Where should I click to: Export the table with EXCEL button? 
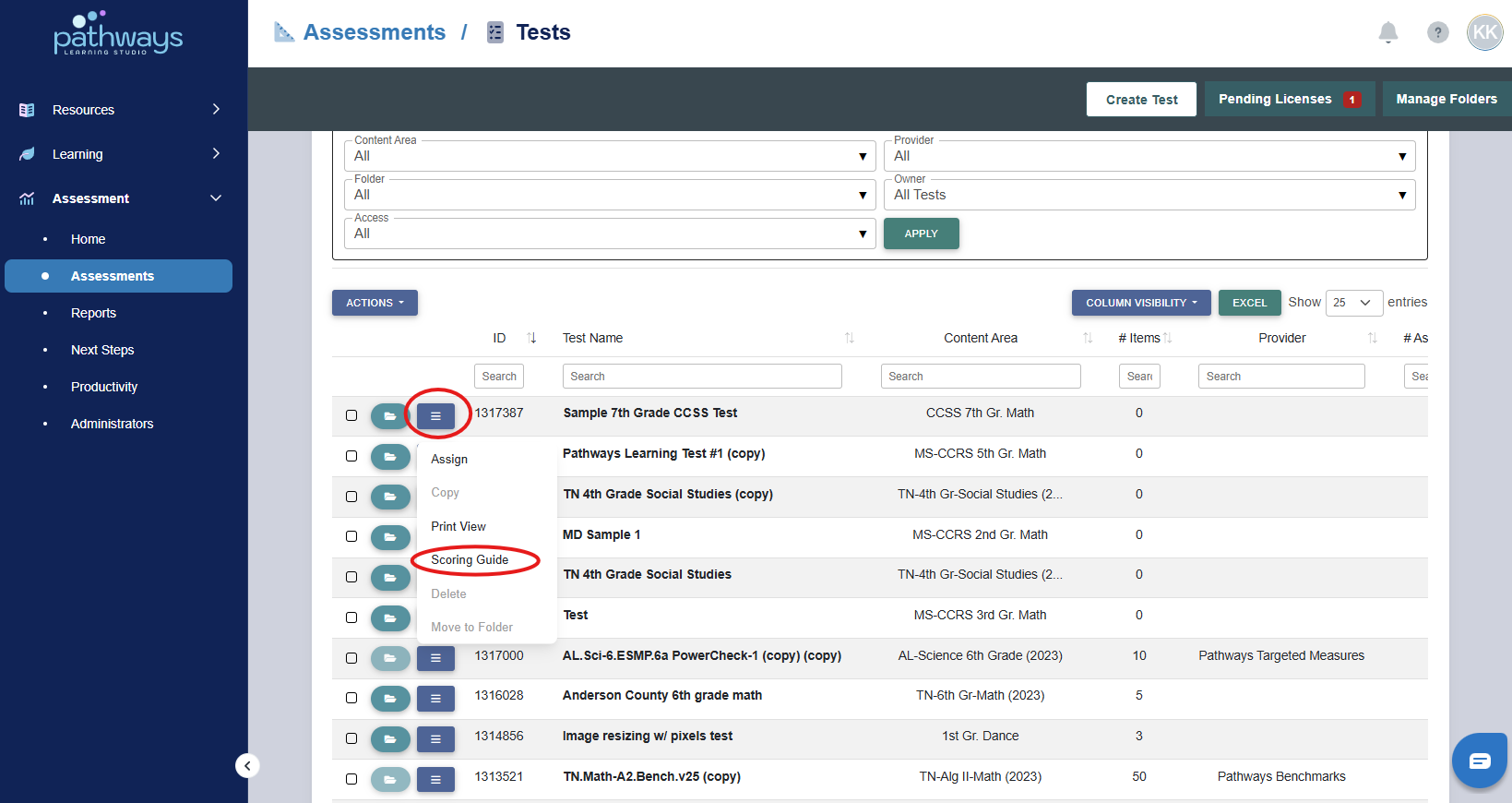(x=1249, y=303)
